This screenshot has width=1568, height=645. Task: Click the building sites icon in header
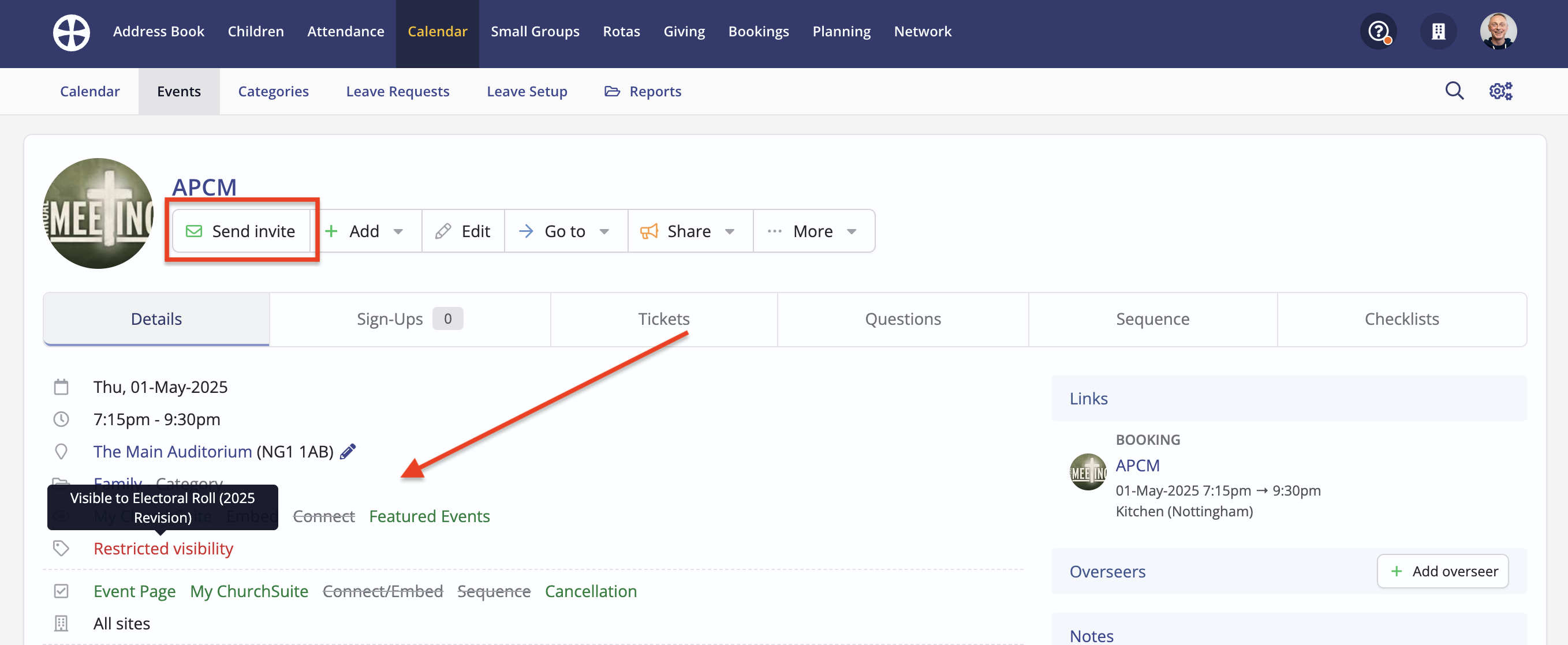(1438, 31)
